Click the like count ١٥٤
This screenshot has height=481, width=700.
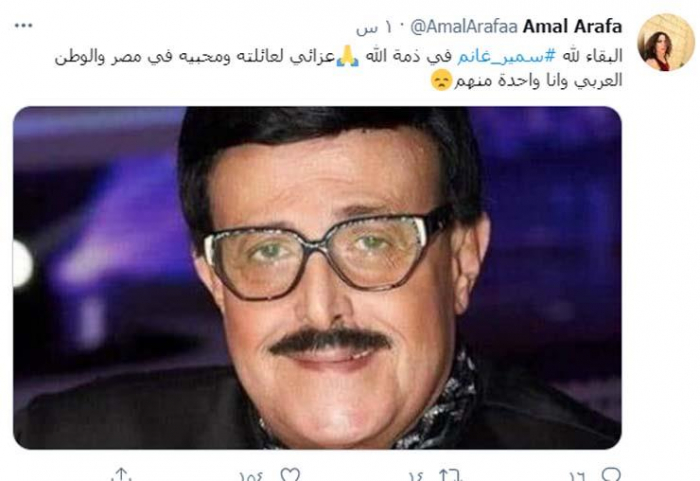(x=251, y=476)
